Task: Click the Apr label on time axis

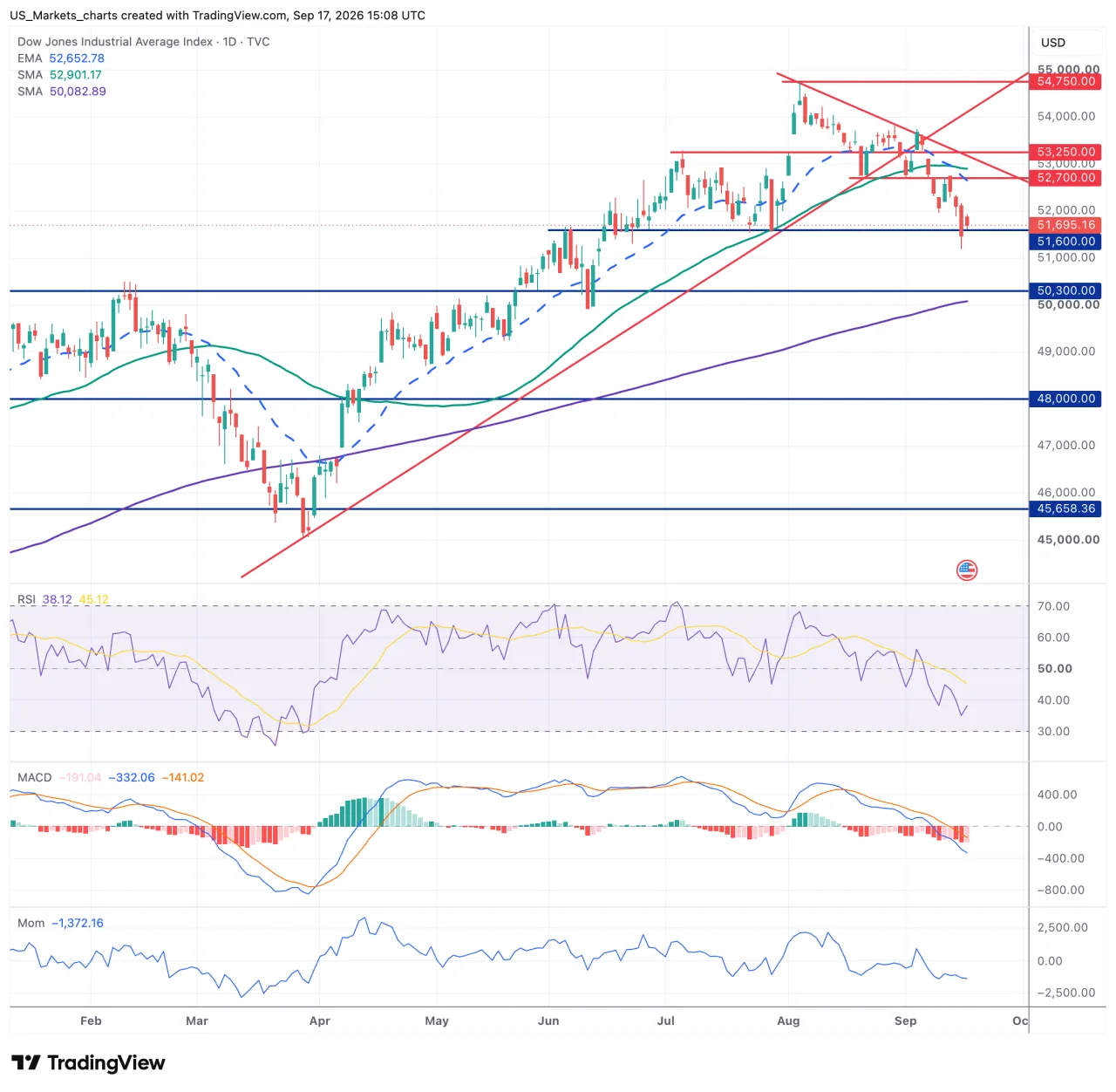Action: [320, 1021]
